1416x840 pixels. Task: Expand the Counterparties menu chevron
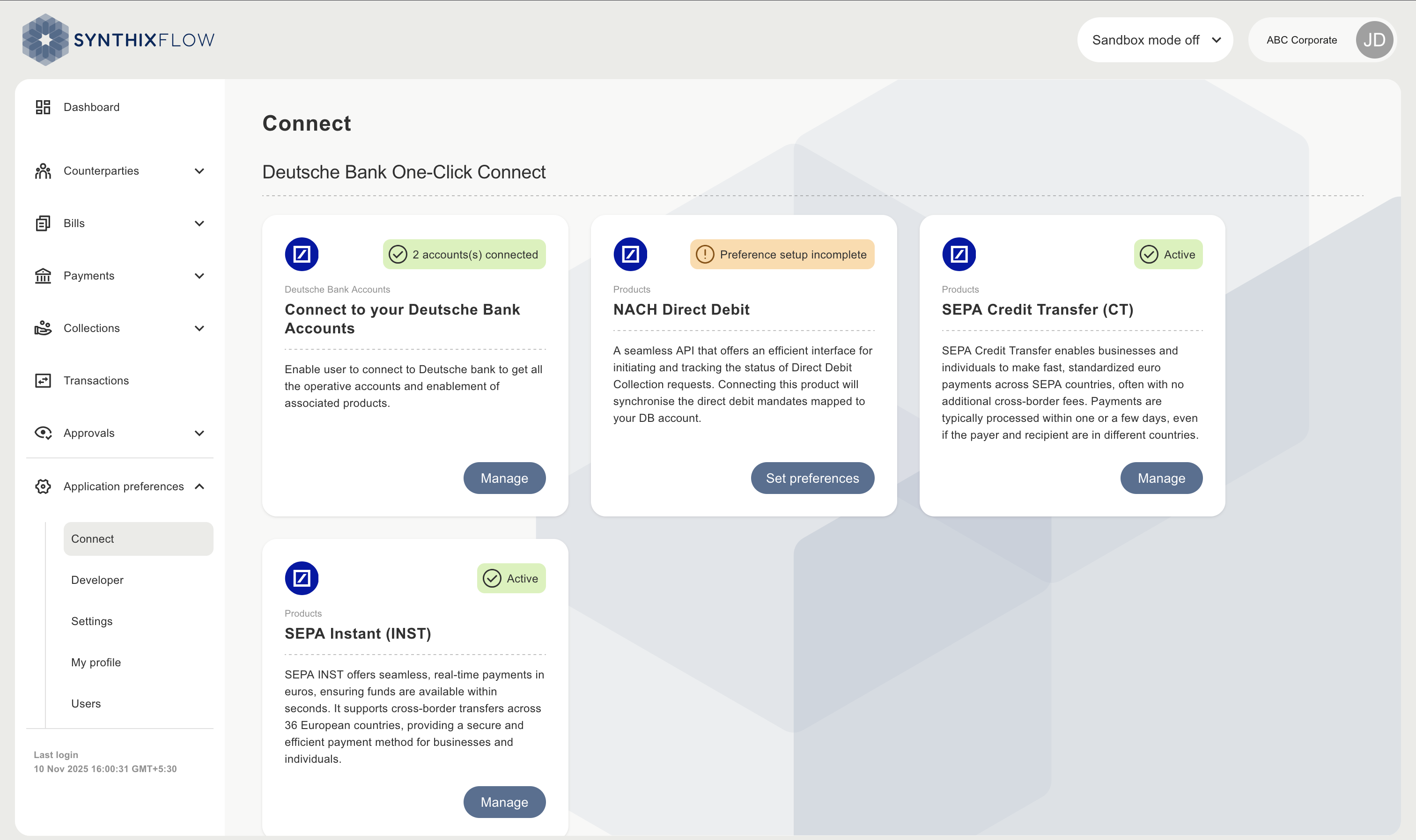click(199, 171)
